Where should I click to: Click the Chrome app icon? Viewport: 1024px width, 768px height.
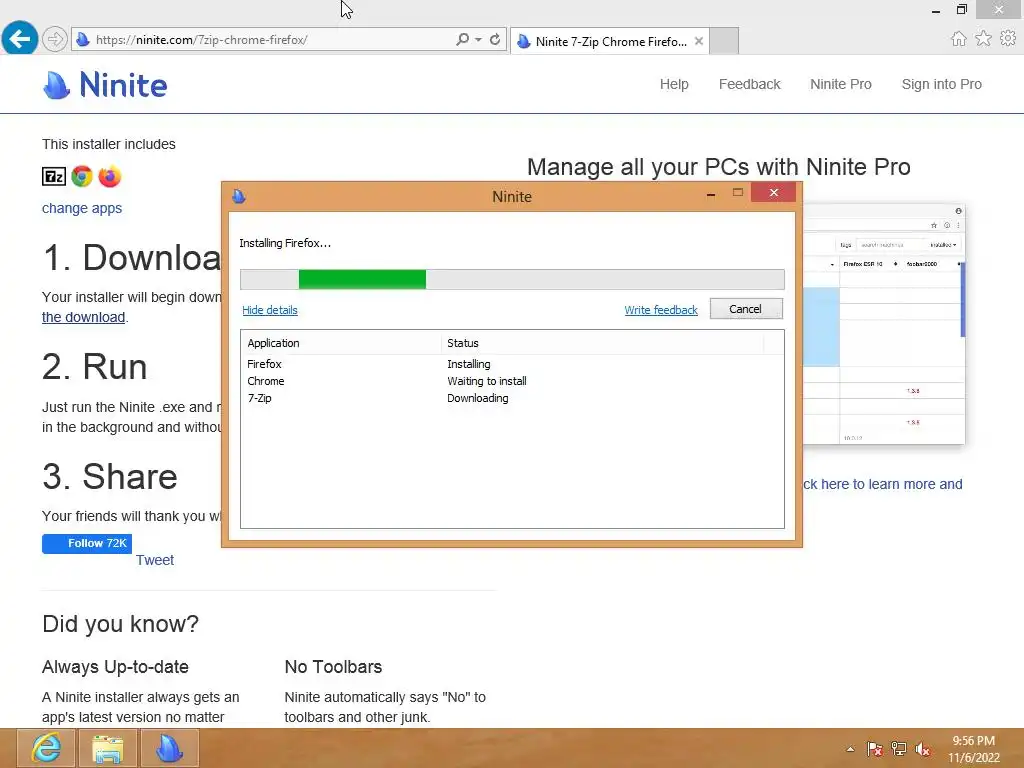82,176
